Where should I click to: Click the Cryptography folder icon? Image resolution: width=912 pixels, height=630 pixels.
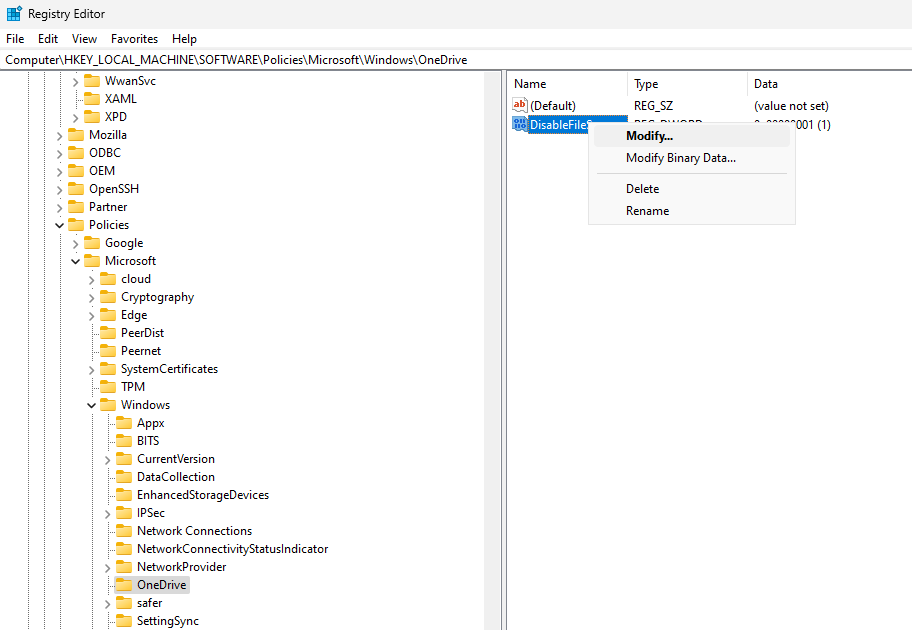108,297
